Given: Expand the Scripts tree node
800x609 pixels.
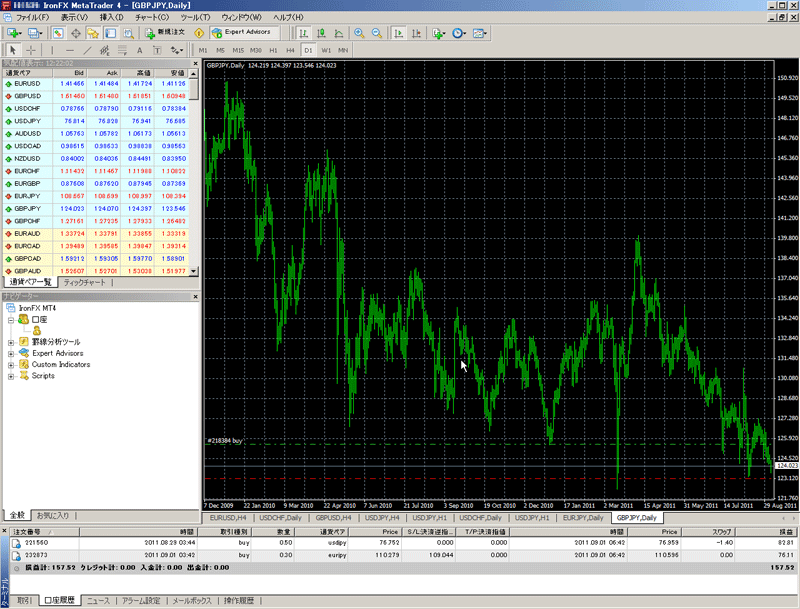Looking at the screenshot, I should [11, 376].
